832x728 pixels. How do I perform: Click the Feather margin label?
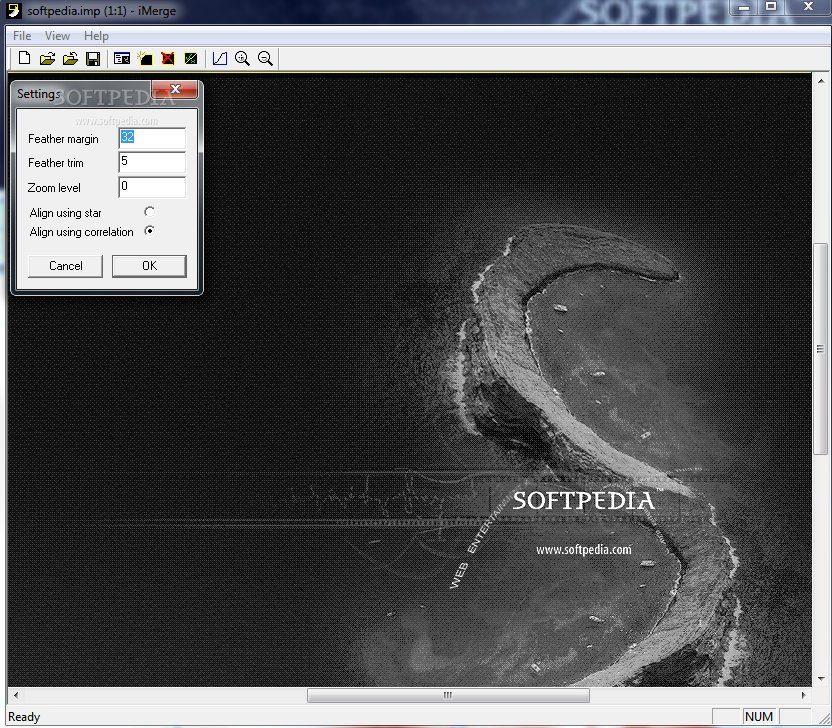(63, 139)
